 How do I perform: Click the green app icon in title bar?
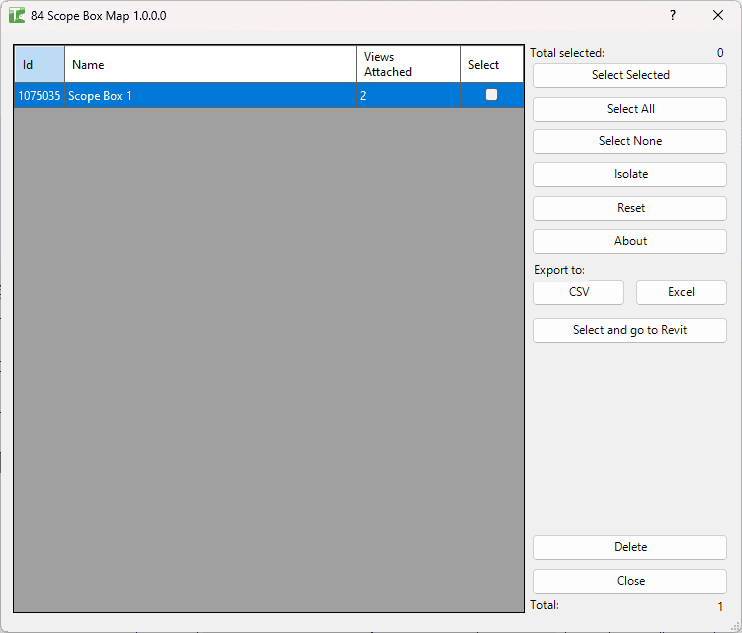pos(17,15)
